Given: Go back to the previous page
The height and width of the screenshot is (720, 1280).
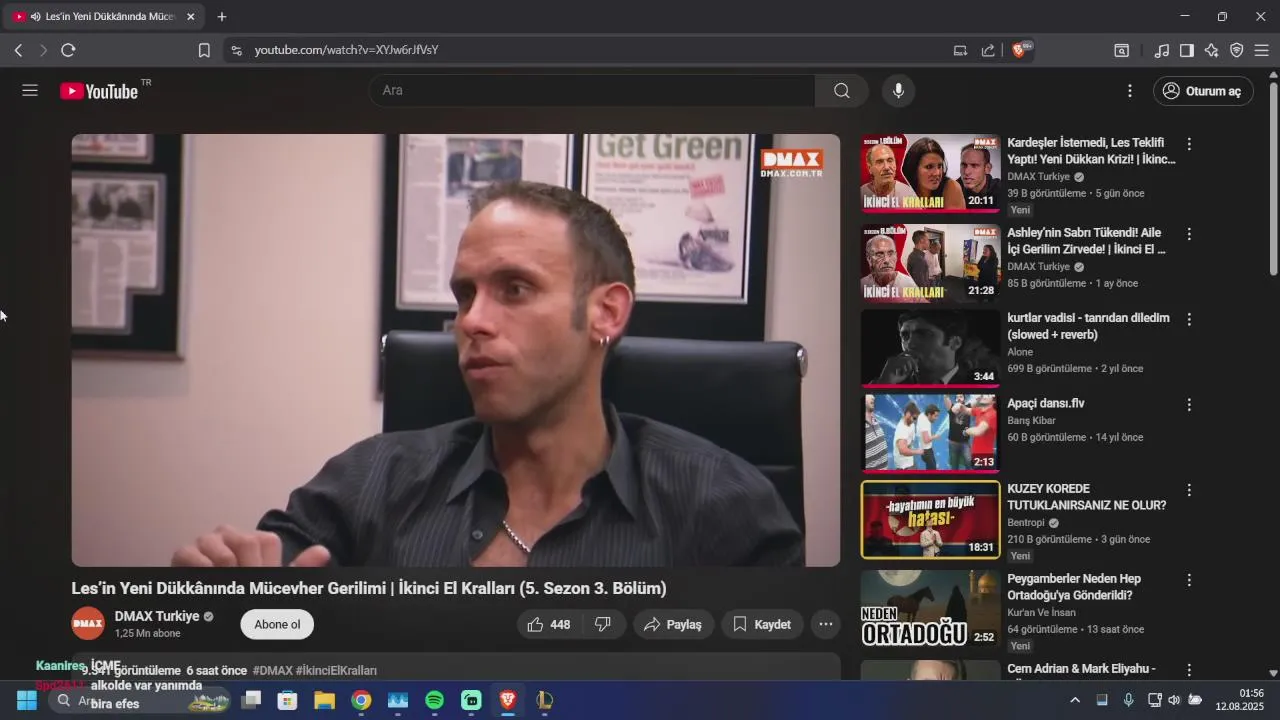Looking at the screenshot, I should (x=18, y=50).
